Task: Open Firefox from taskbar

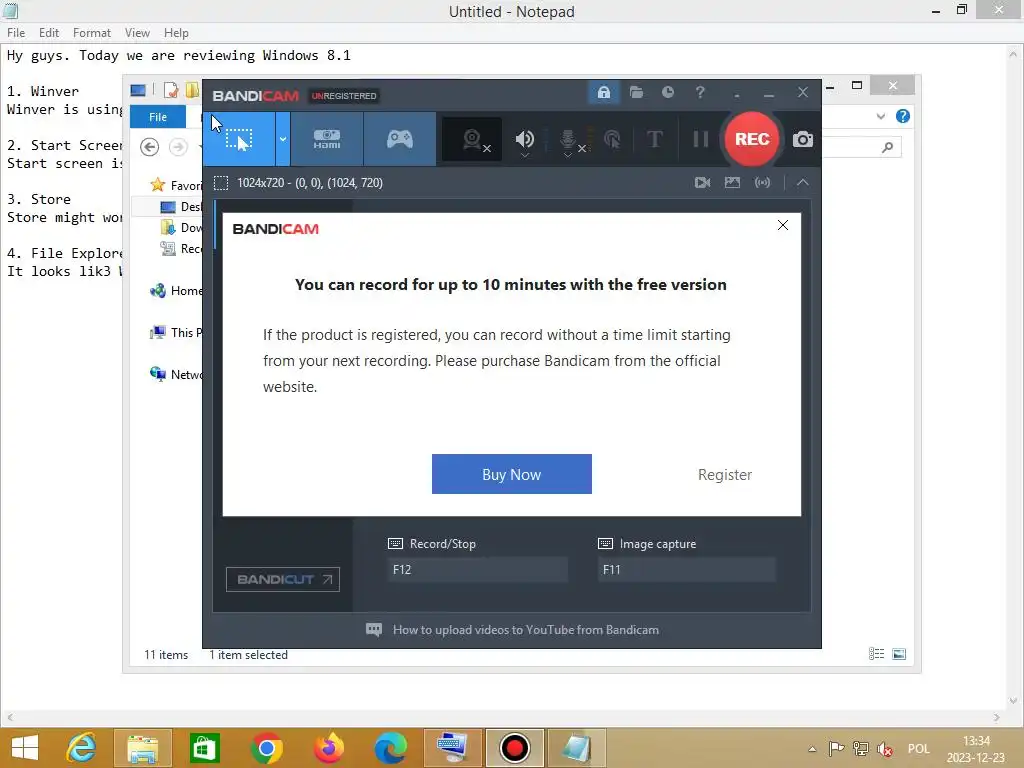Action: point(328,748)
